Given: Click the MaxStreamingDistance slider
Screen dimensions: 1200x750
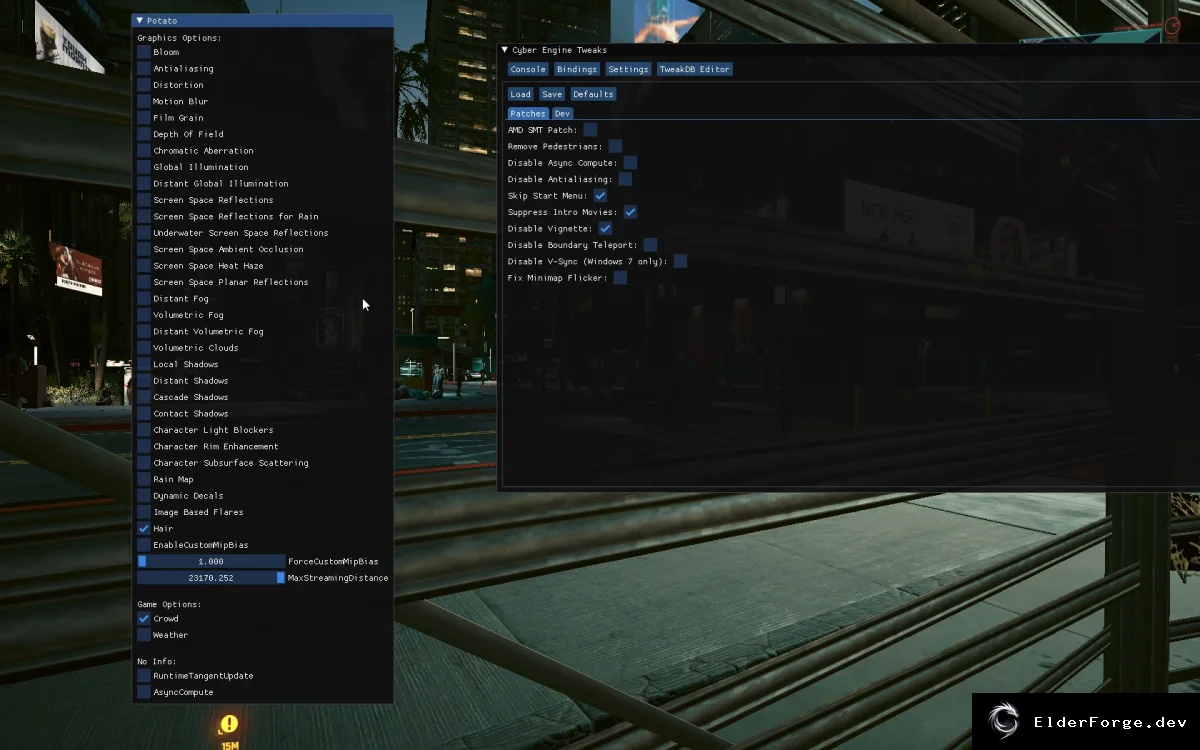Looking at the screenshot, I should tap(211, 578).
